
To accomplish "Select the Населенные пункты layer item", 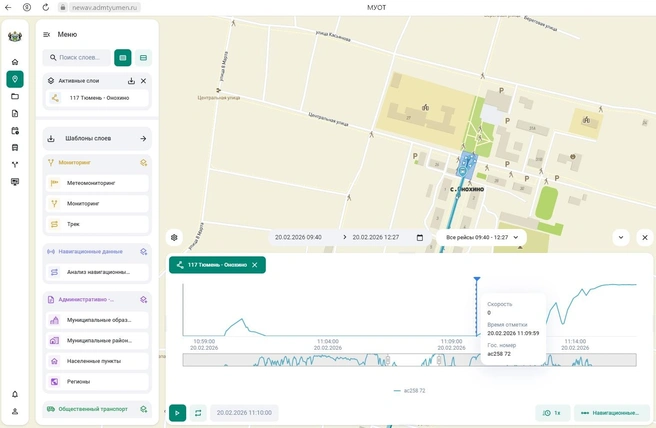I will pyautogui.click(x=97, y=361).
